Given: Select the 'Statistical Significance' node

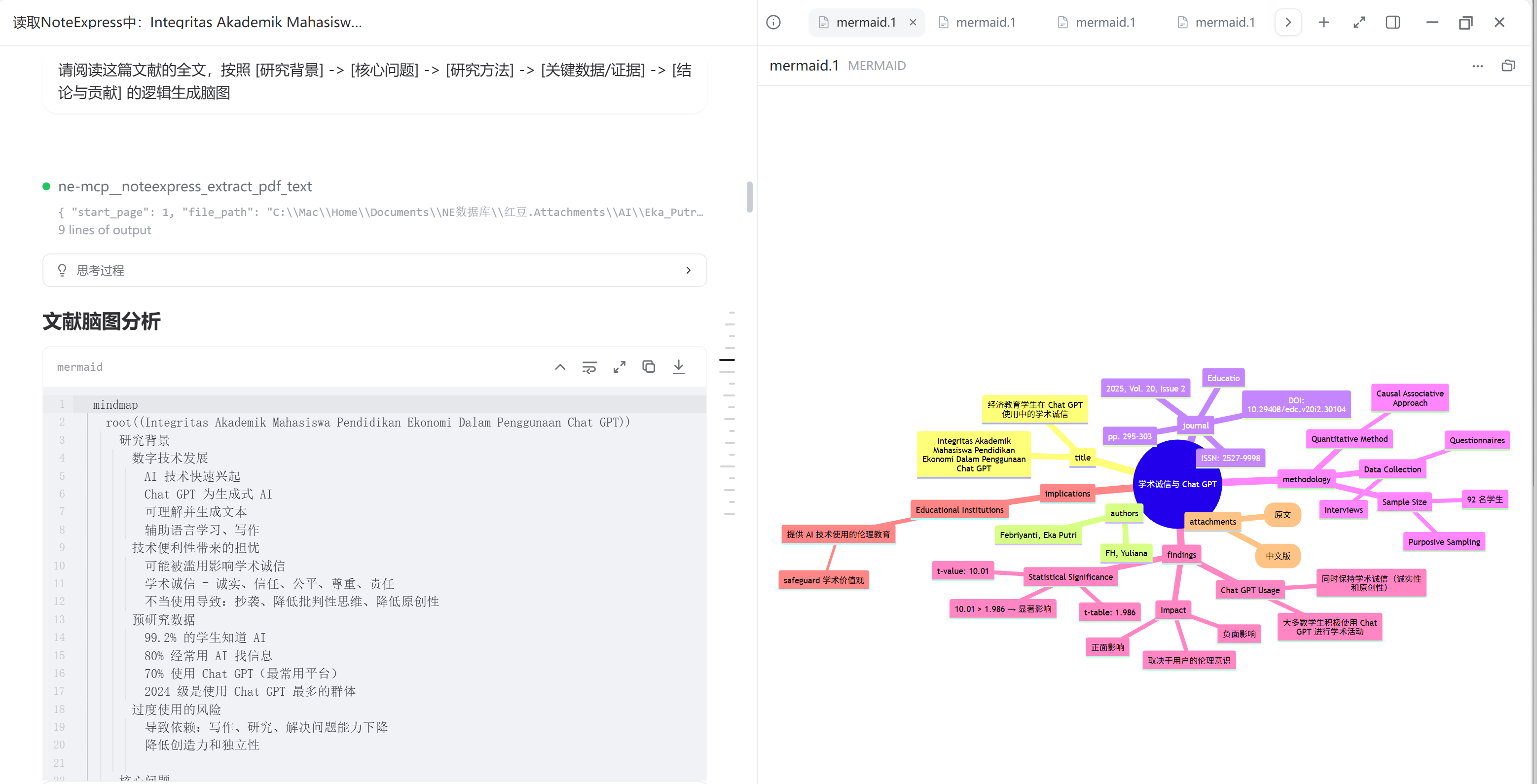Looking at the screenshot, I should pyautogui.click(x=1070, y=577).
